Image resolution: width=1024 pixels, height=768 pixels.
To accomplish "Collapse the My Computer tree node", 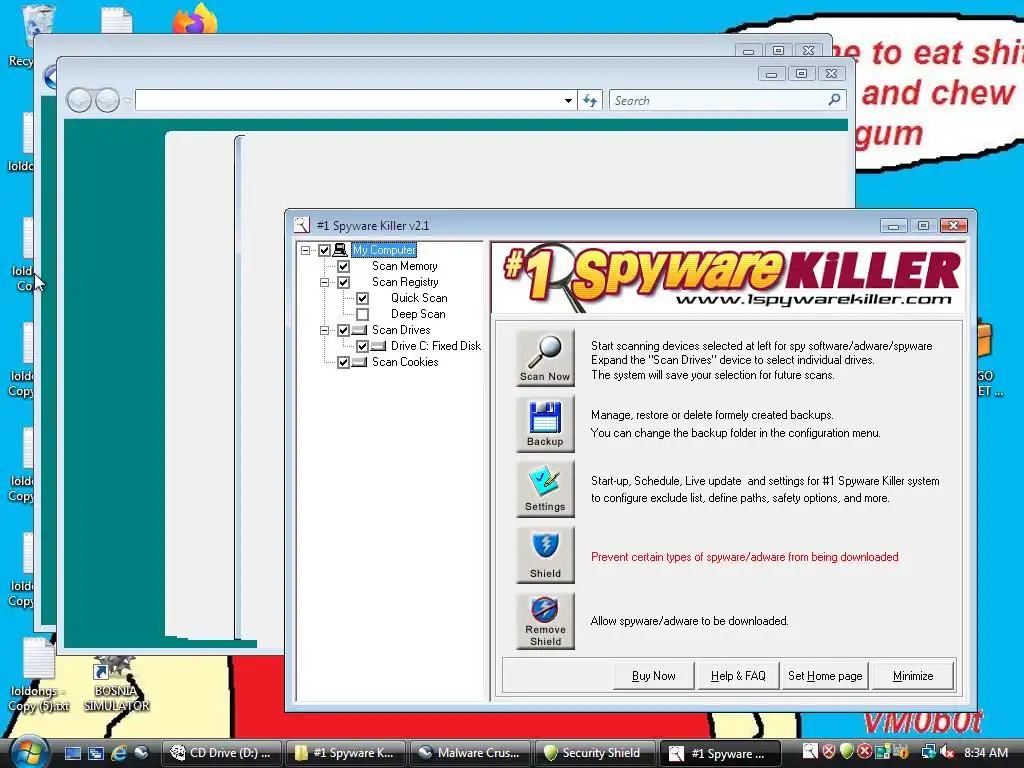I will coord(305,250).
